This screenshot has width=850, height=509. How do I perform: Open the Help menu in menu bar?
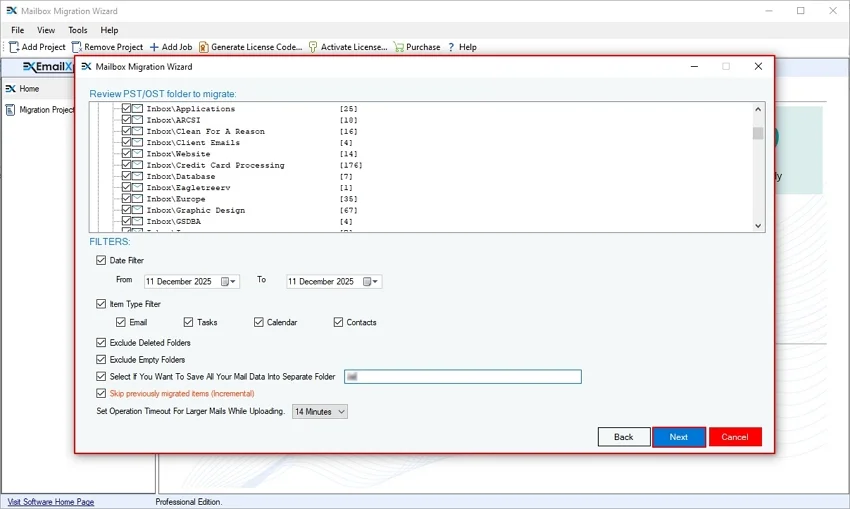[109, 30]
